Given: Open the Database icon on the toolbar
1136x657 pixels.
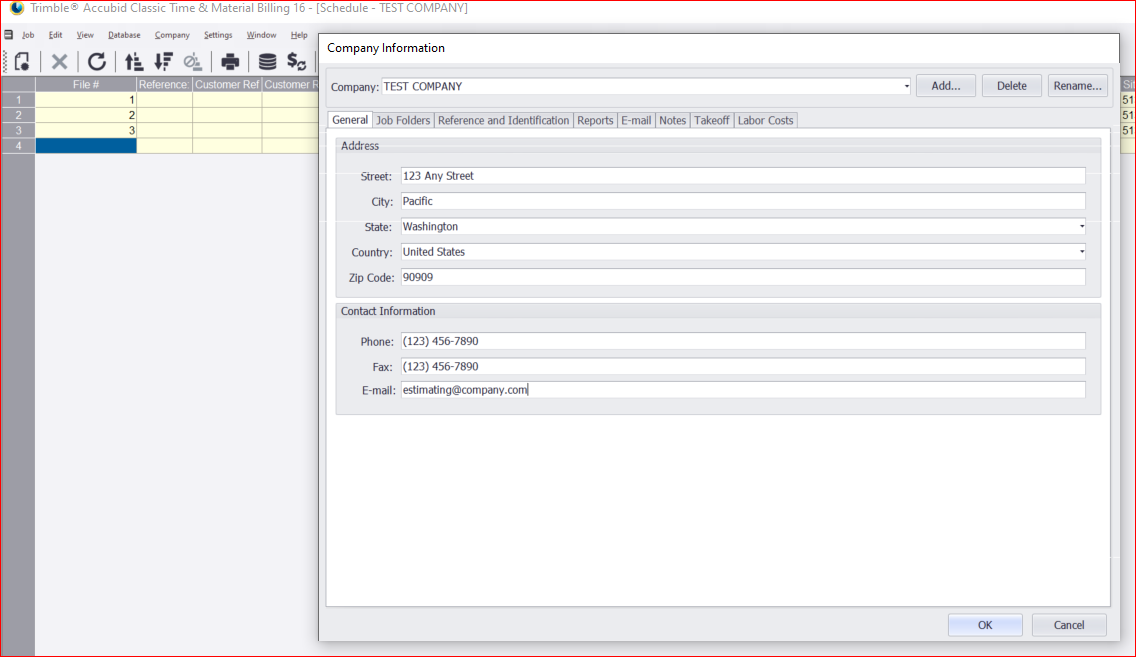Looking at the screenshot, I should (x=267, y=62).
